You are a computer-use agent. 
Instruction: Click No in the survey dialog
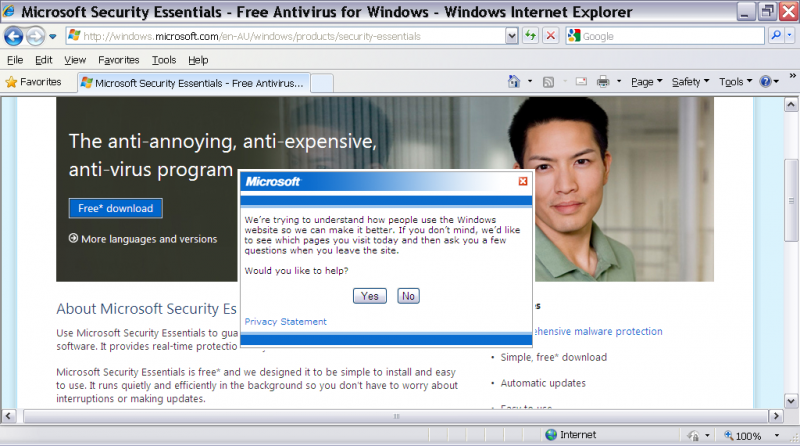click(408, 296)
